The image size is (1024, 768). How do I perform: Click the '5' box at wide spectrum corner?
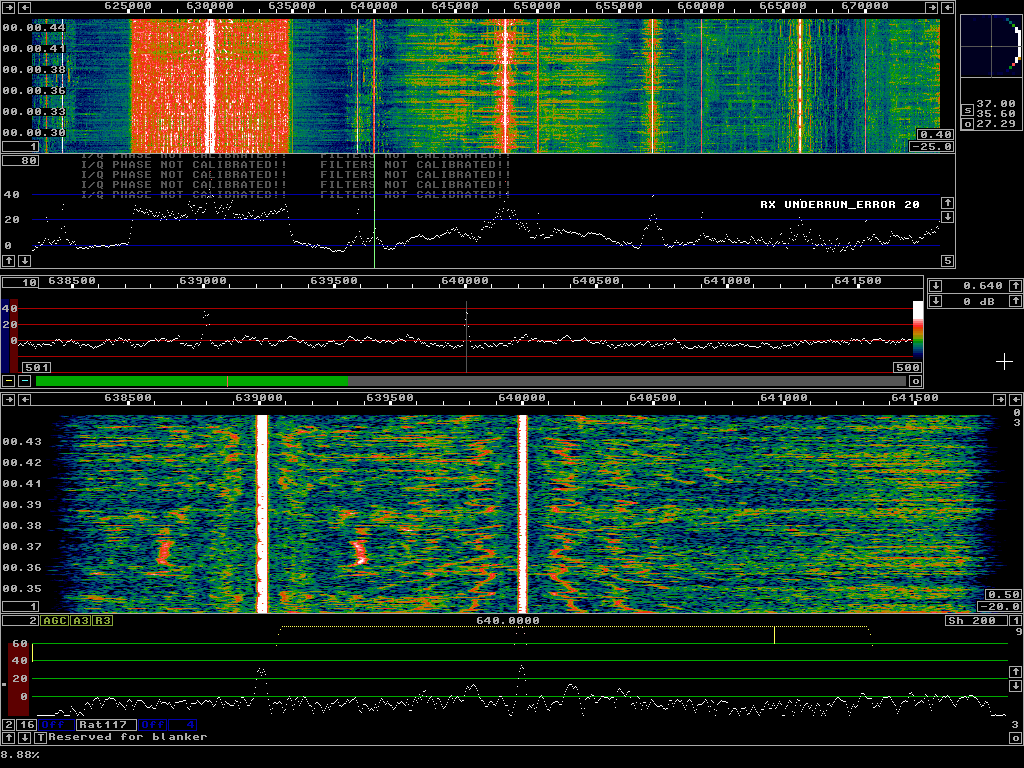(948, 261)
